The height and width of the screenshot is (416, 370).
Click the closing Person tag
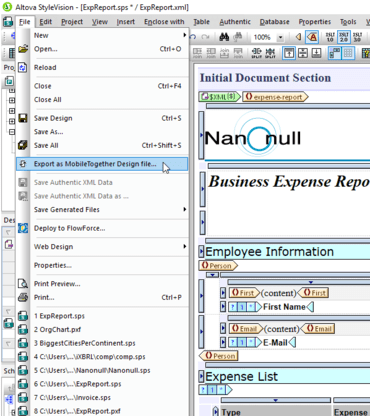218,356
